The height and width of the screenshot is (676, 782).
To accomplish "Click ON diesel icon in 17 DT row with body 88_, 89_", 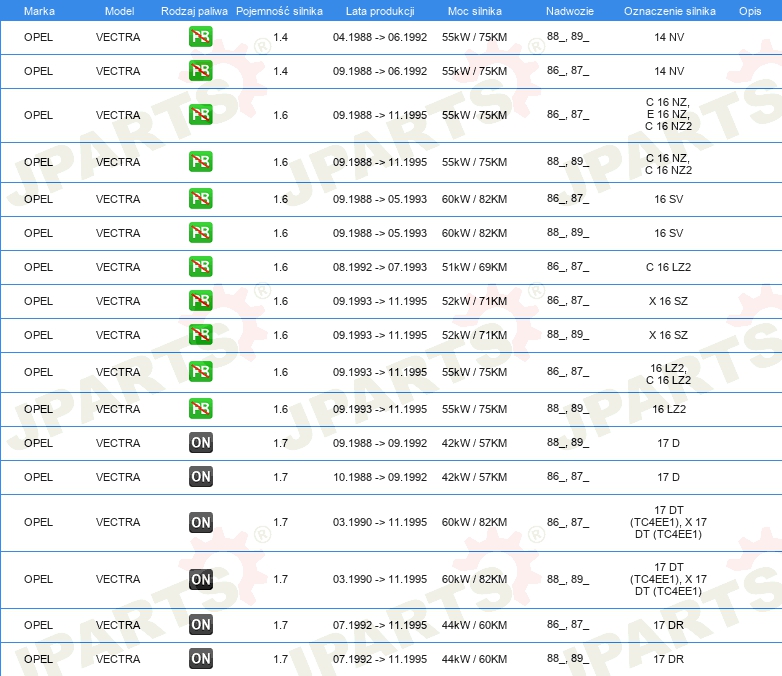I will pos(200,579).
